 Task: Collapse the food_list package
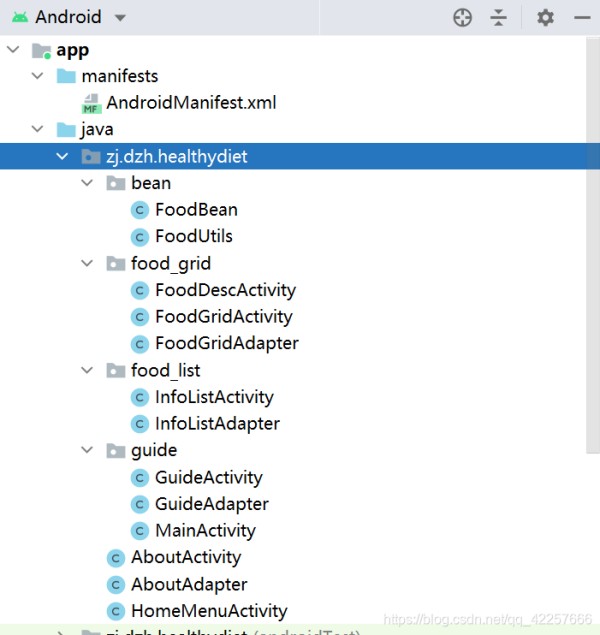87,370
